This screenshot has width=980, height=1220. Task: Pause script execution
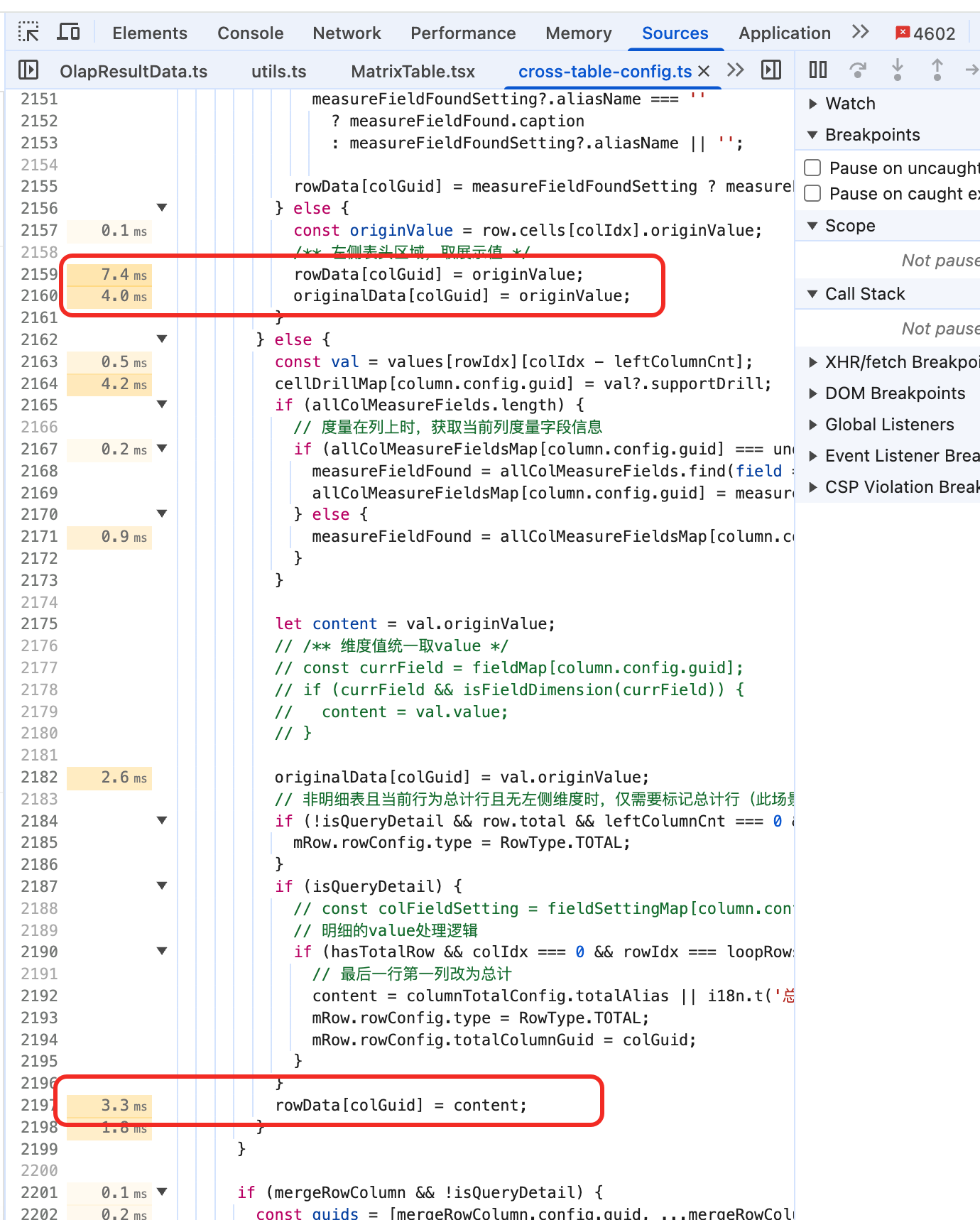point(818,70)
